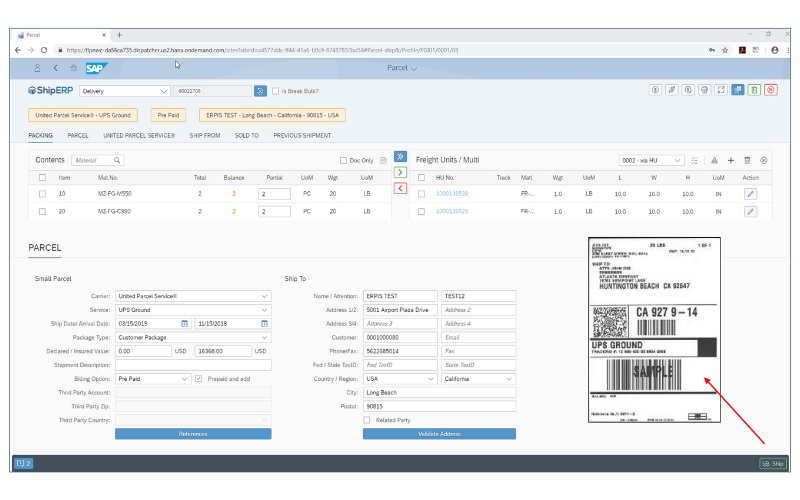Check the item 20 MZ-FG-C990 row checkbox
Screen dimensions: 800x500
pyautogui.click(x=42, y=211)
